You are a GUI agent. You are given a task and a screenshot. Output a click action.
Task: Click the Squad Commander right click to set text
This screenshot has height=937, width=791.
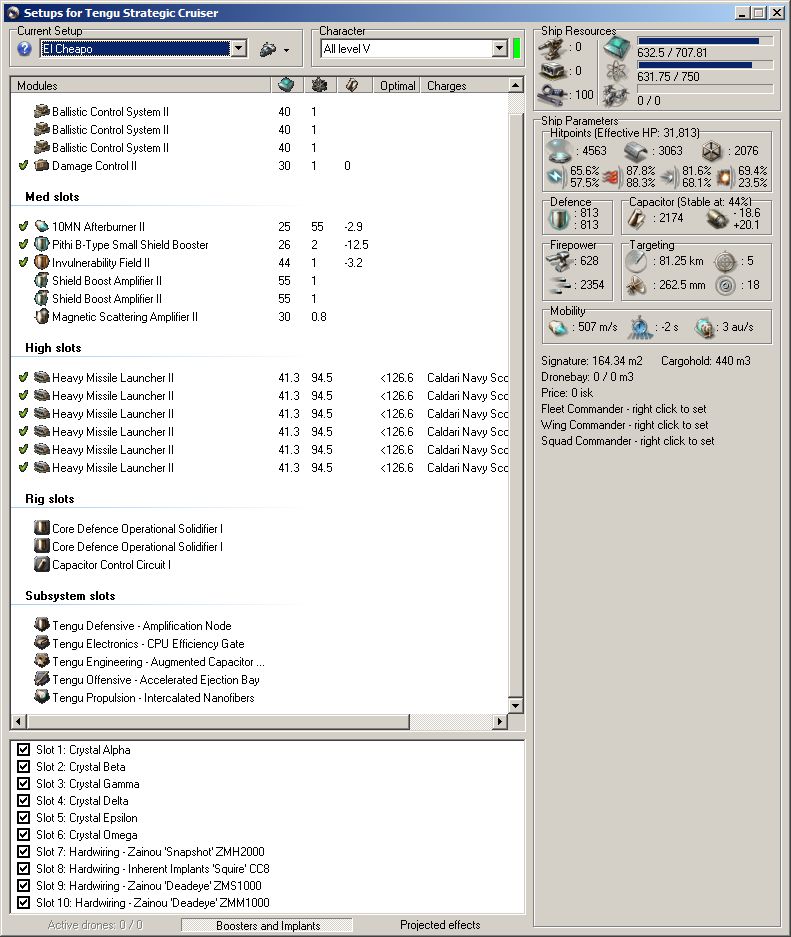pos(627,441)
